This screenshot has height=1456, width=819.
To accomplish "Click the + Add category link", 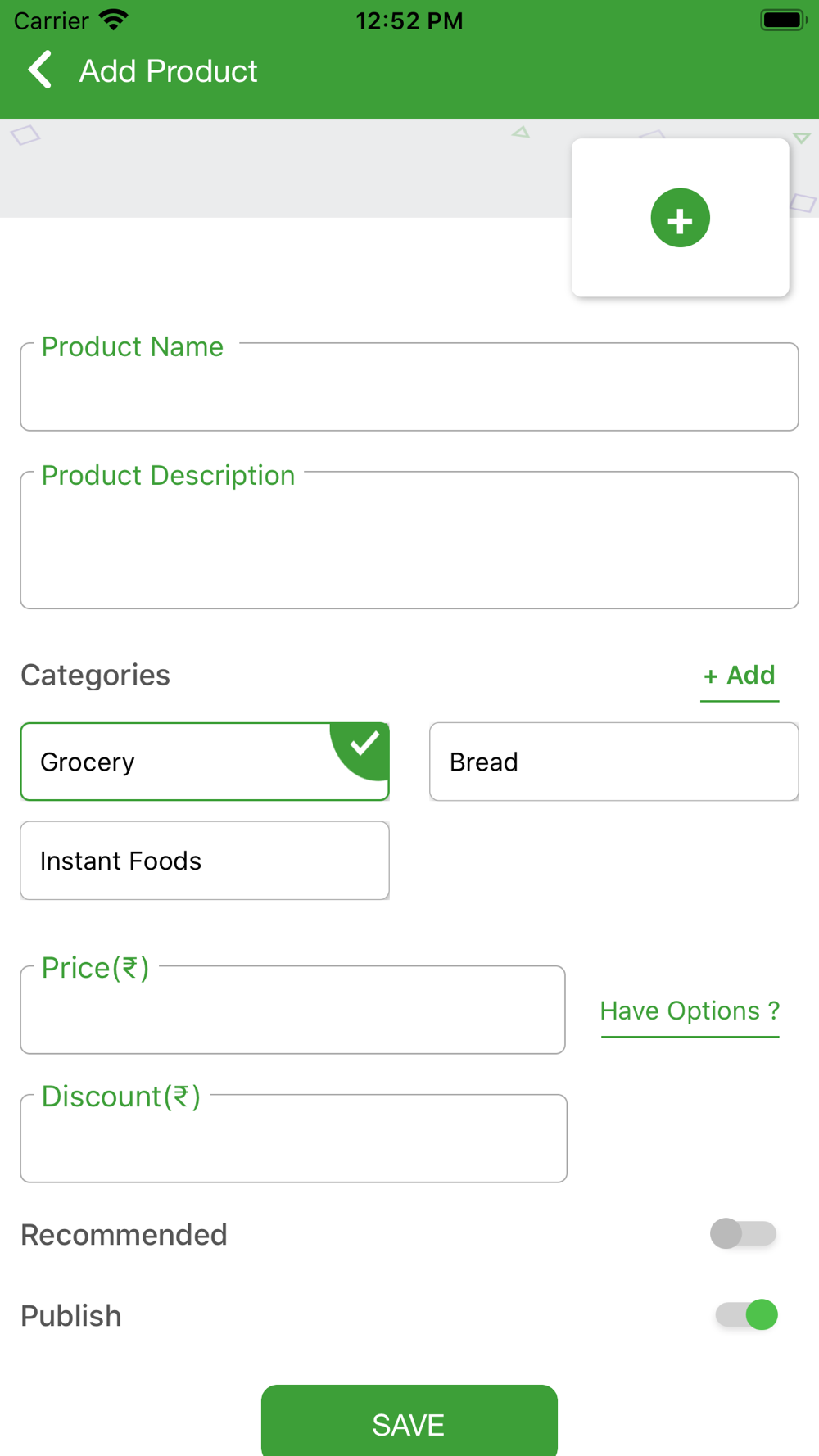I will tap(739, 676).
